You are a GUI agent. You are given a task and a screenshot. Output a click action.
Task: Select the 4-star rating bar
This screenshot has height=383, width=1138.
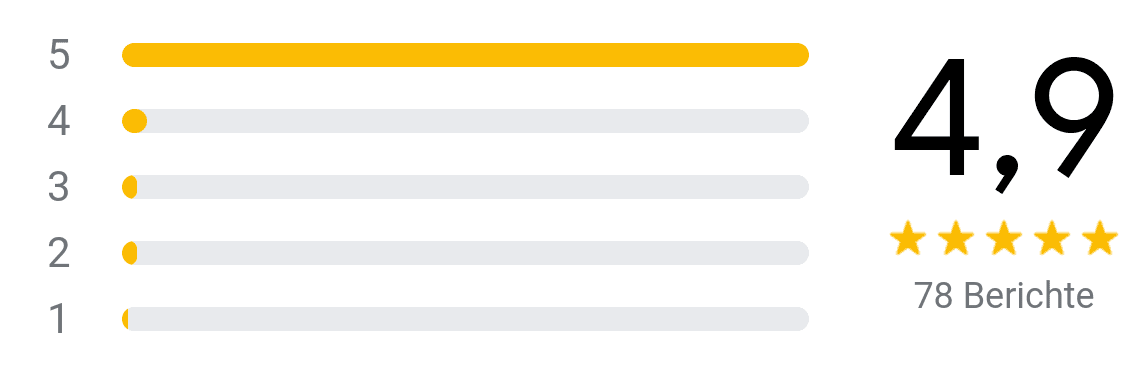[x=465, y=121]
